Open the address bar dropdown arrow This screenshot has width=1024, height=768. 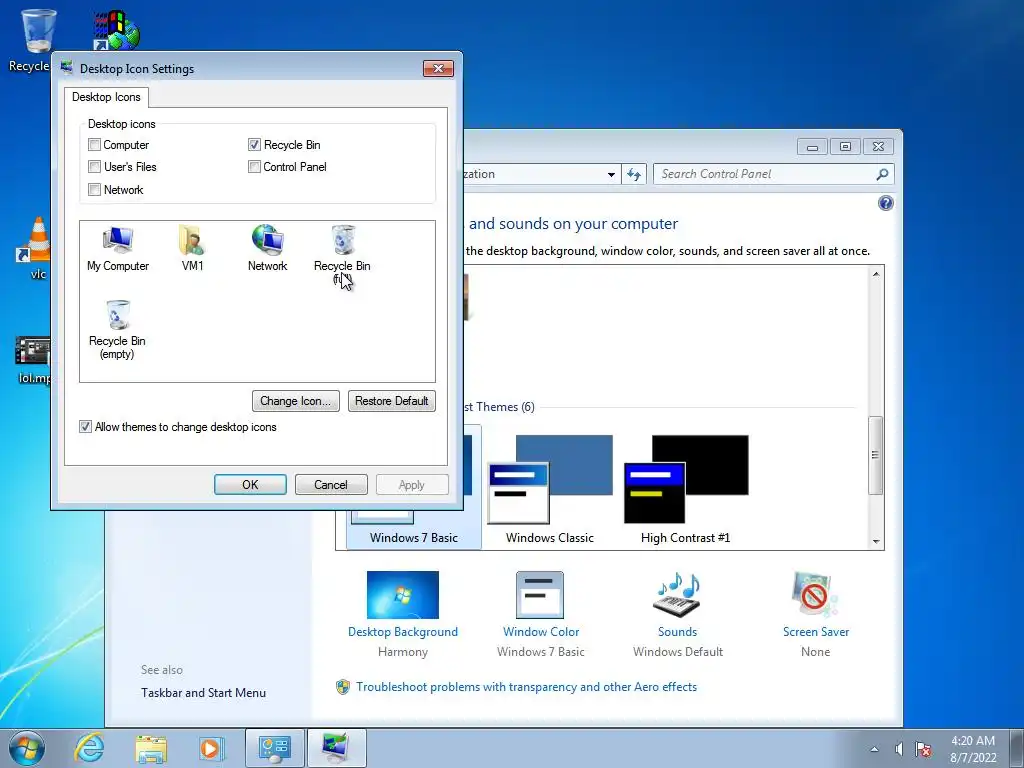pyautogui.click(x=611, y=174)
